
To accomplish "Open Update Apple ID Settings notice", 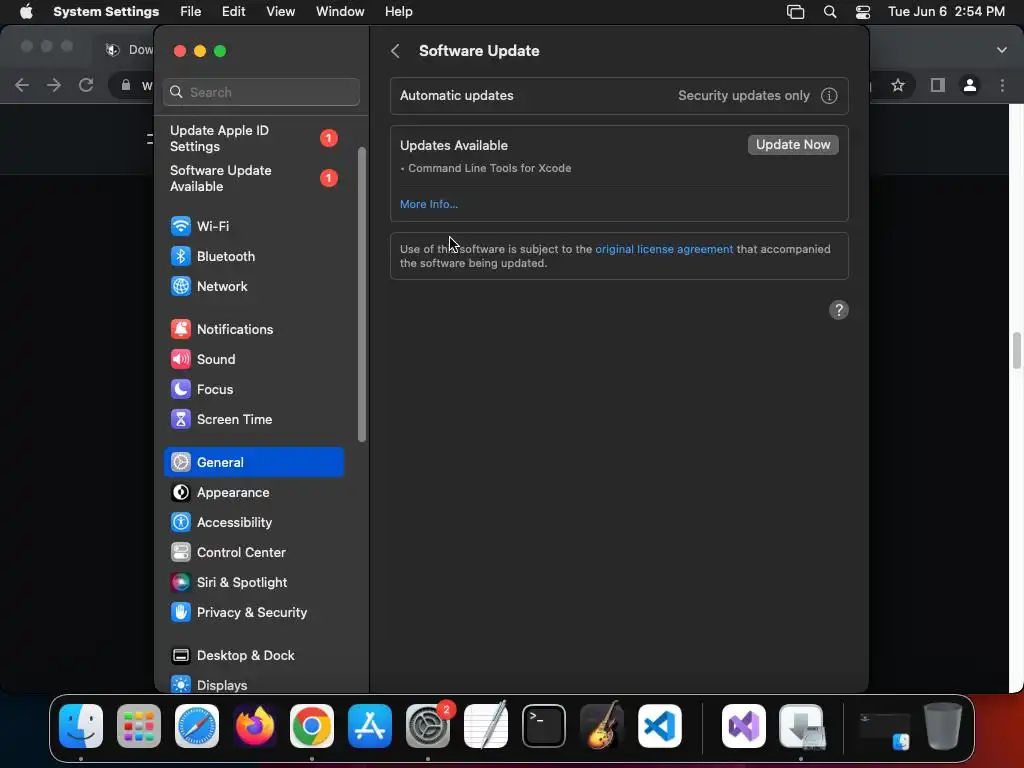I will click(253, 138).
